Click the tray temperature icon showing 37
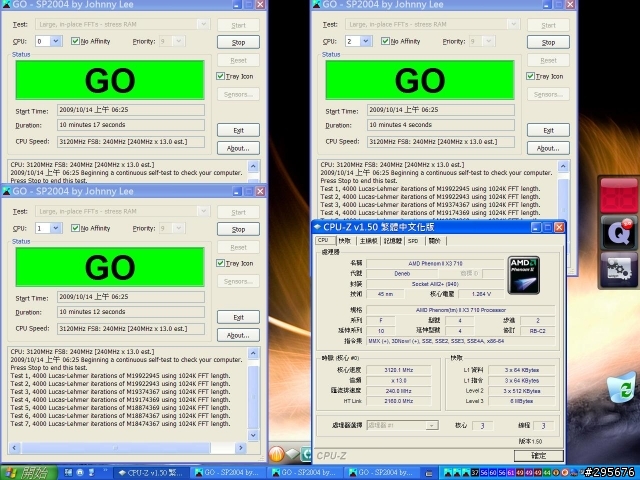Viewport: 640px width, 480px height. tap(475, 473)
